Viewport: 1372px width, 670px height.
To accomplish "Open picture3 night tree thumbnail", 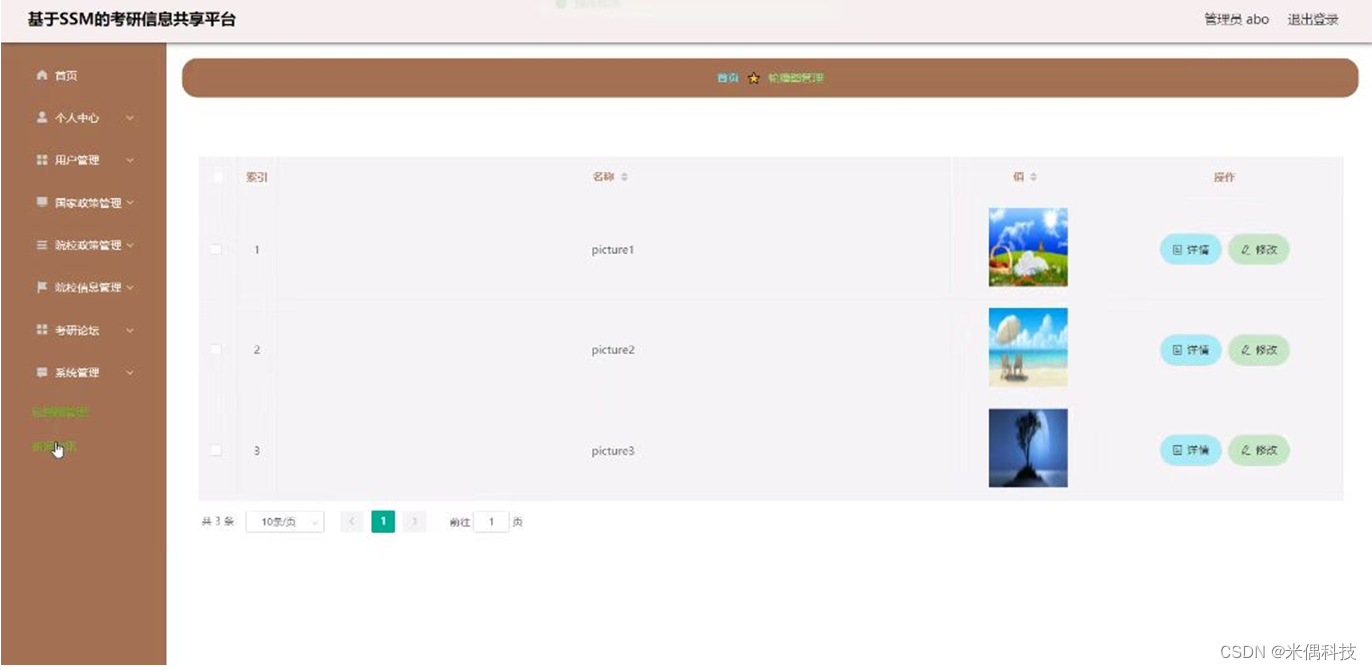I will click(x=1028, y=448).
